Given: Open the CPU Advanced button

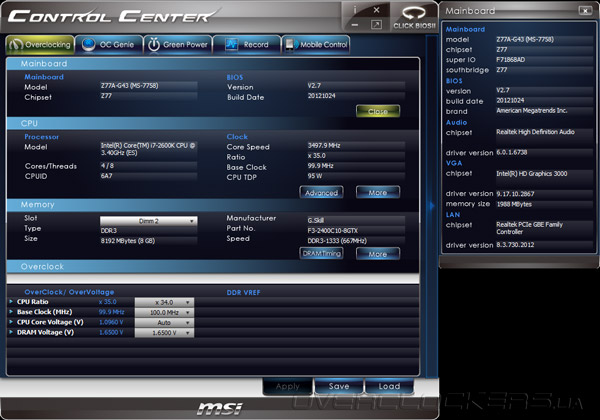Looking at the screenshot, I should (x=321, y=192).
